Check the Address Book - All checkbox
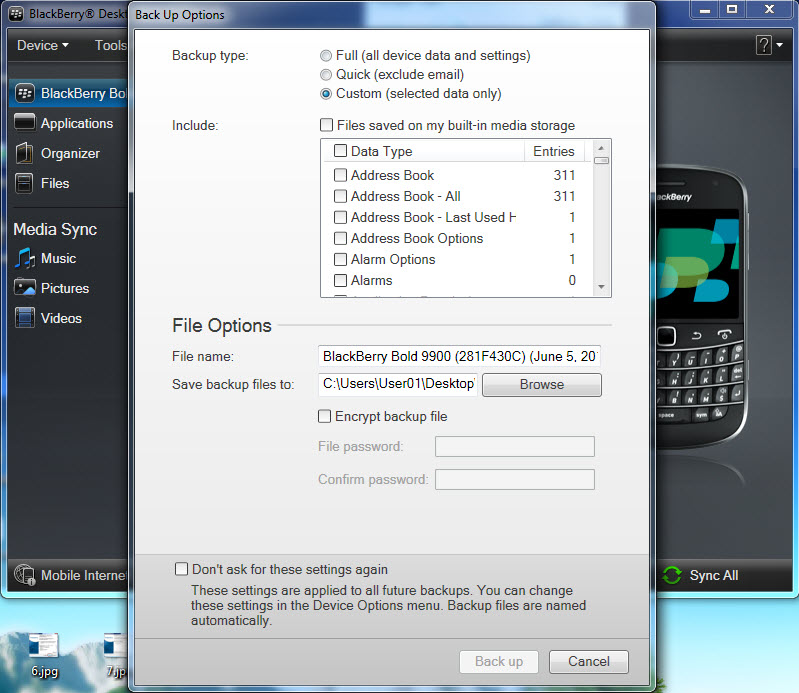 (340, 196)
